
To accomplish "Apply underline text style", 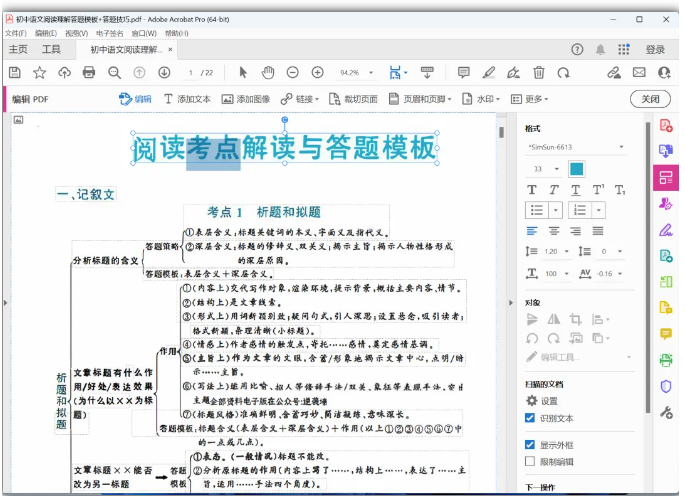I will [x=576, y=190].
